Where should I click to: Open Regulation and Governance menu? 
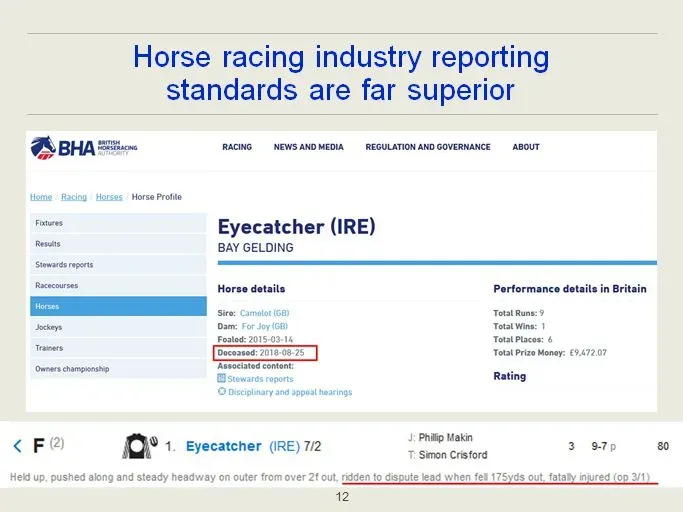coord(428,147)
